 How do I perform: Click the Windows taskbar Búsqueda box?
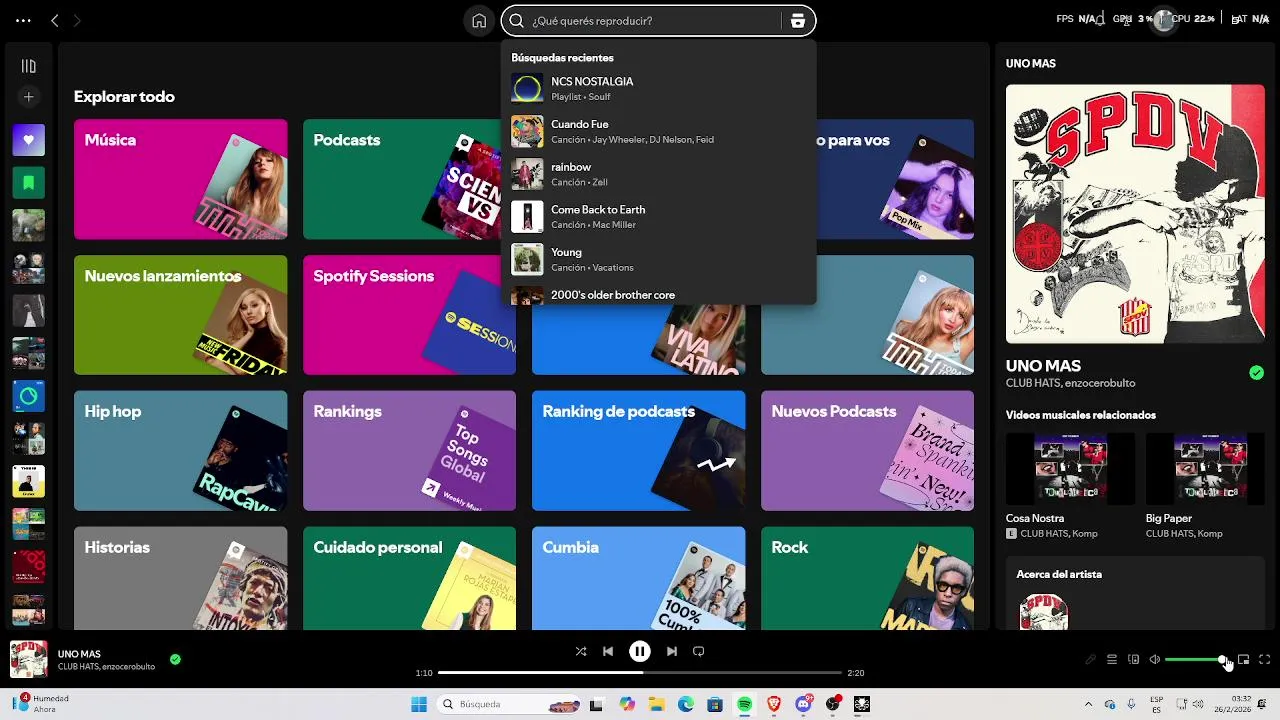(509, 704)
